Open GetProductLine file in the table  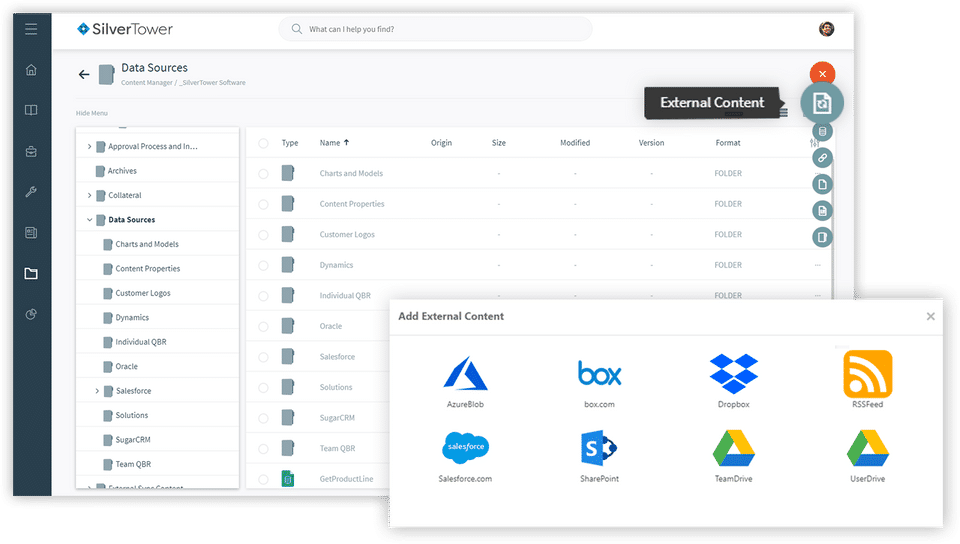pos(346,479)
